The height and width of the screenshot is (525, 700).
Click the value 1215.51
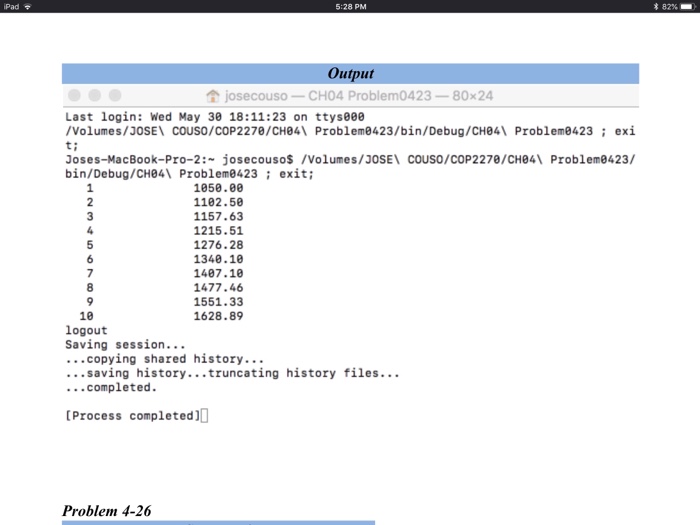[x=218, y=231]
